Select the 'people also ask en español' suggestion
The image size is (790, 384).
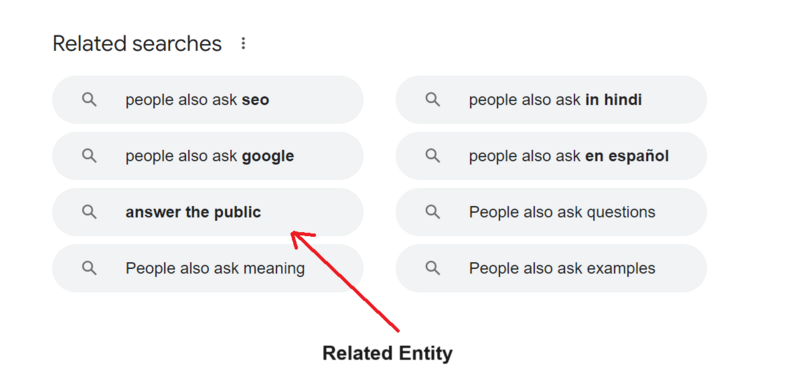pyautogui.click(x=551, y=156)
